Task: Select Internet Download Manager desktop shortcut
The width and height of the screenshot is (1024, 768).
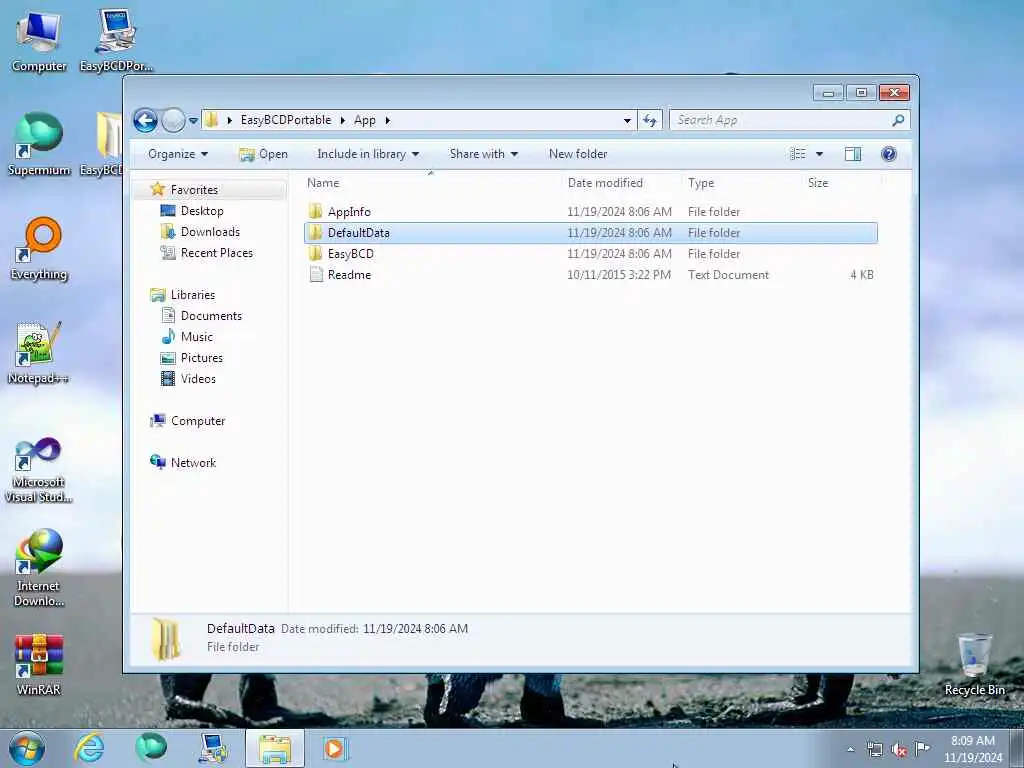Action: 39,568
